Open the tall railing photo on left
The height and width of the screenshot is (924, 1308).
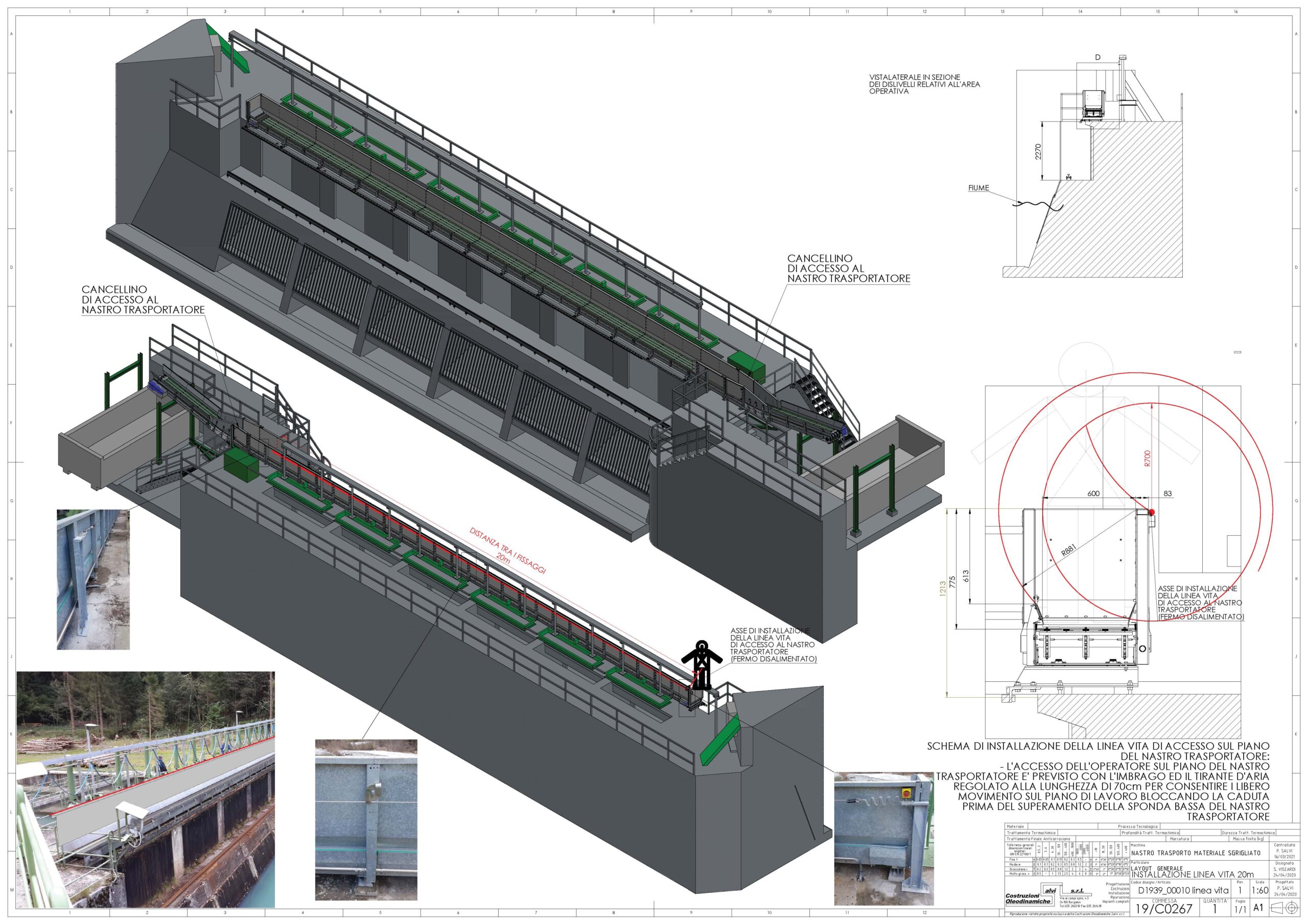click(94, 579)
